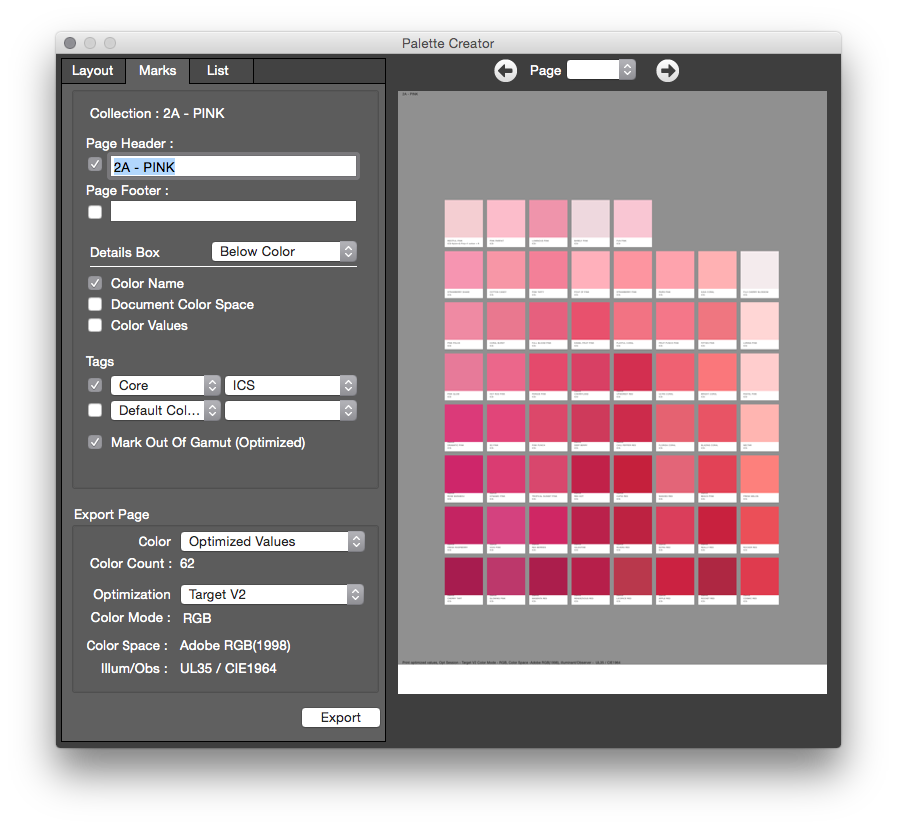This screenshot has width=897, height=828.
Task: Open the Page number selector
Action: coord(601,70)
